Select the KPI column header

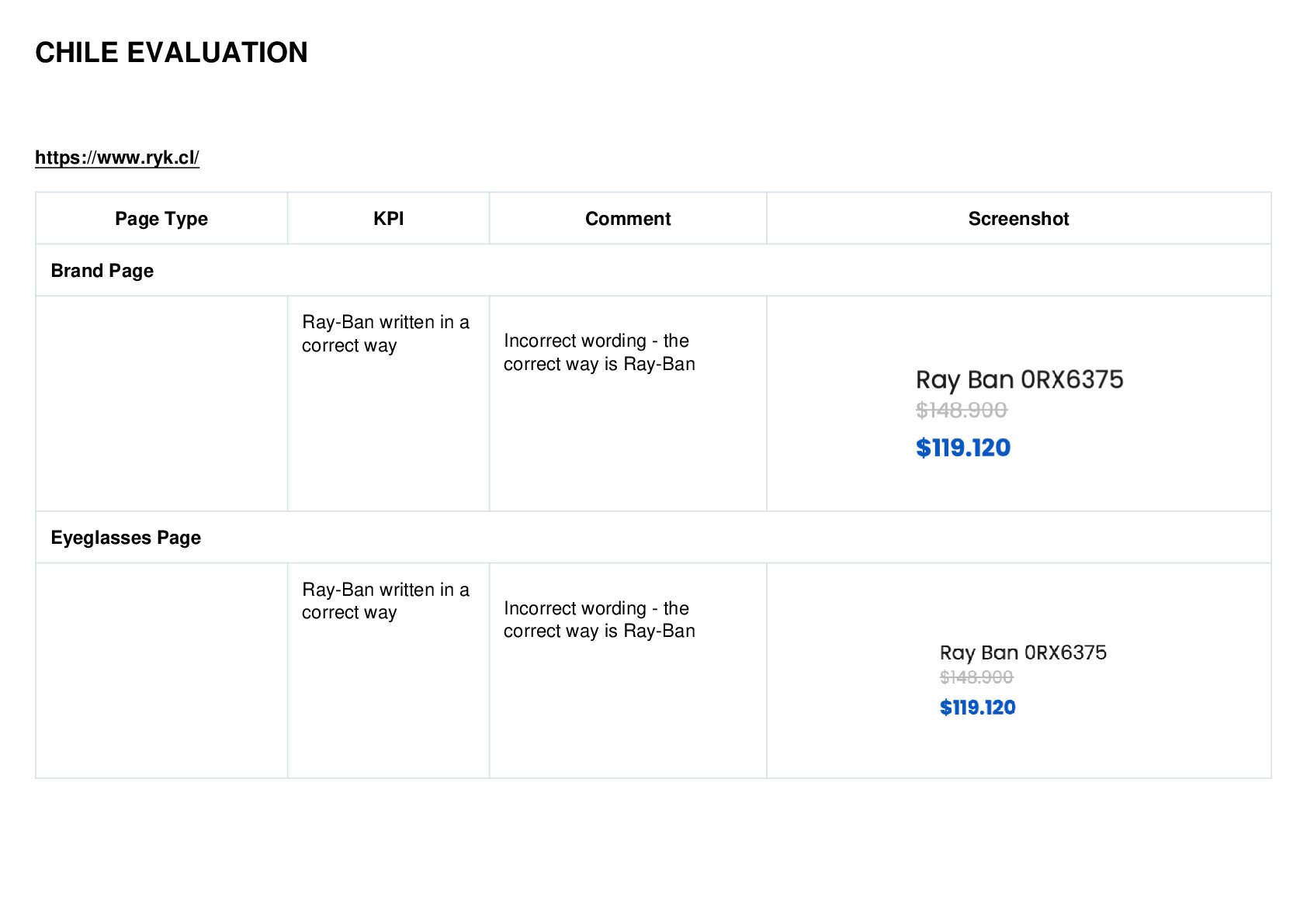388,219
